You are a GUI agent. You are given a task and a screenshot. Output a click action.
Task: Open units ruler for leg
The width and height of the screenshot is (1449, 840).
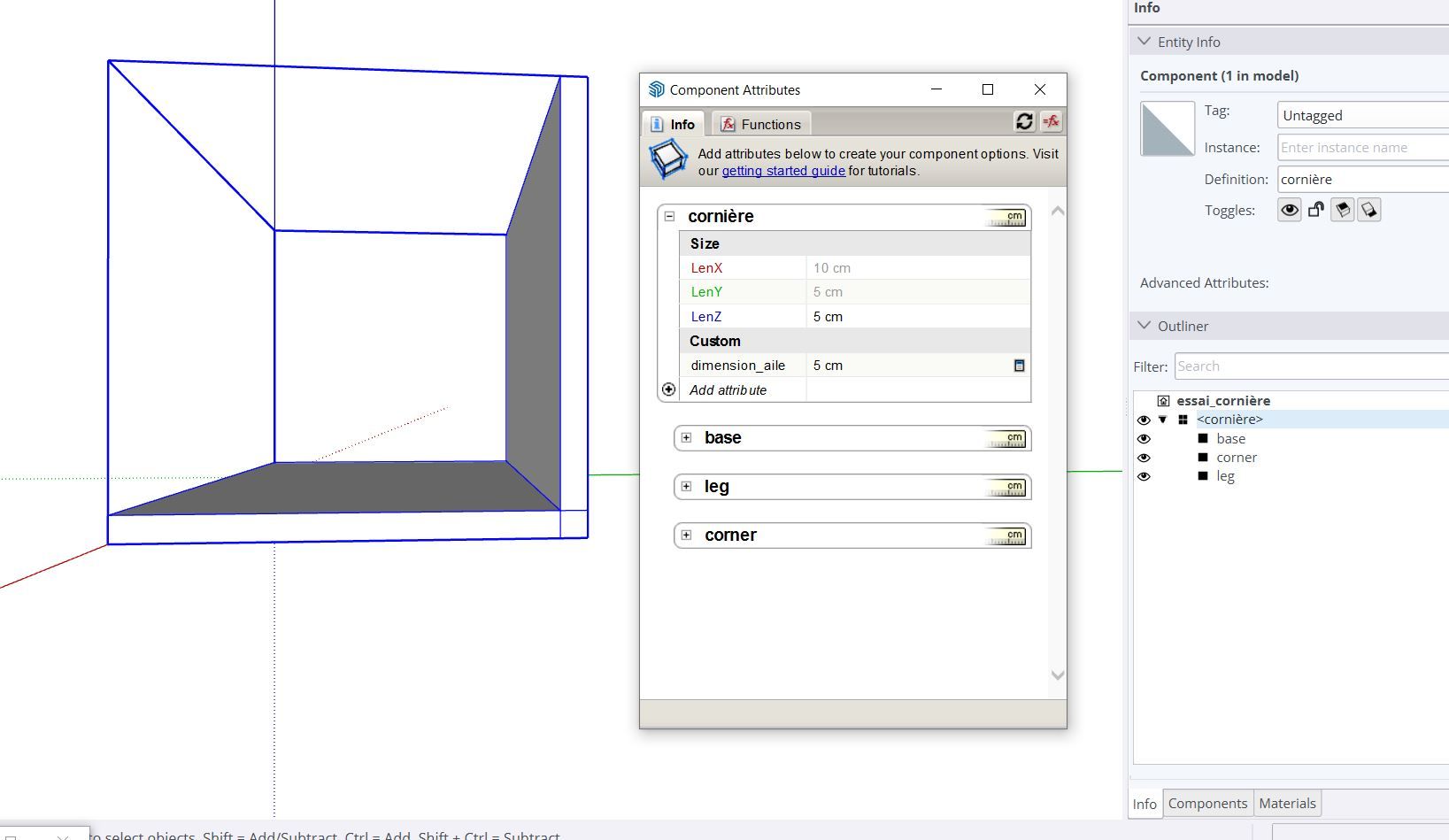(1006, 487)
